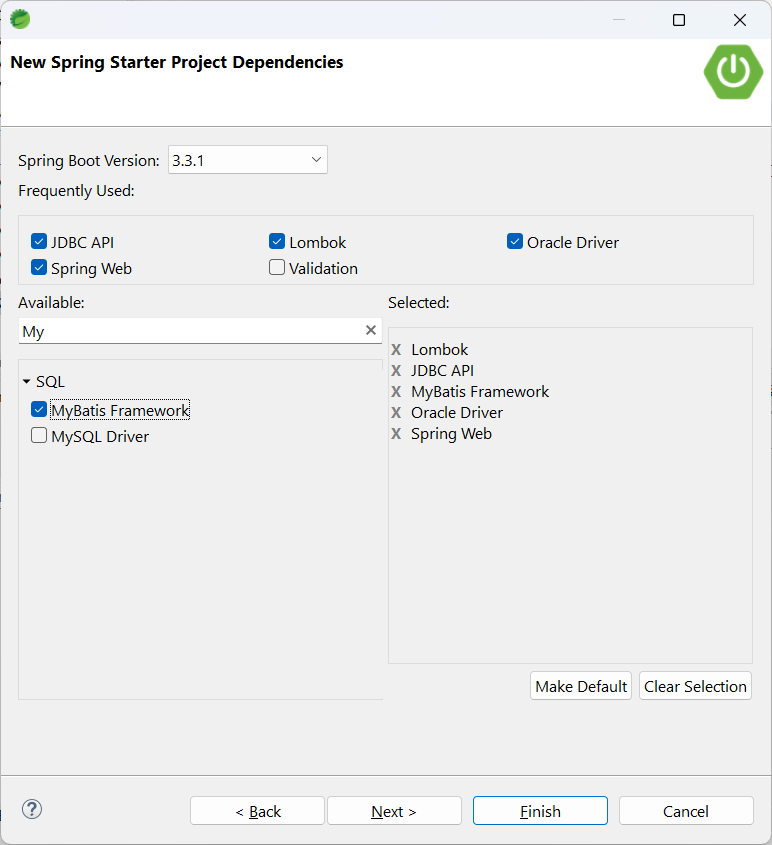The width and height of the screenshot is (772, 845).
Task: Remove Lombok from selected list
Action: tap(396, 350)
